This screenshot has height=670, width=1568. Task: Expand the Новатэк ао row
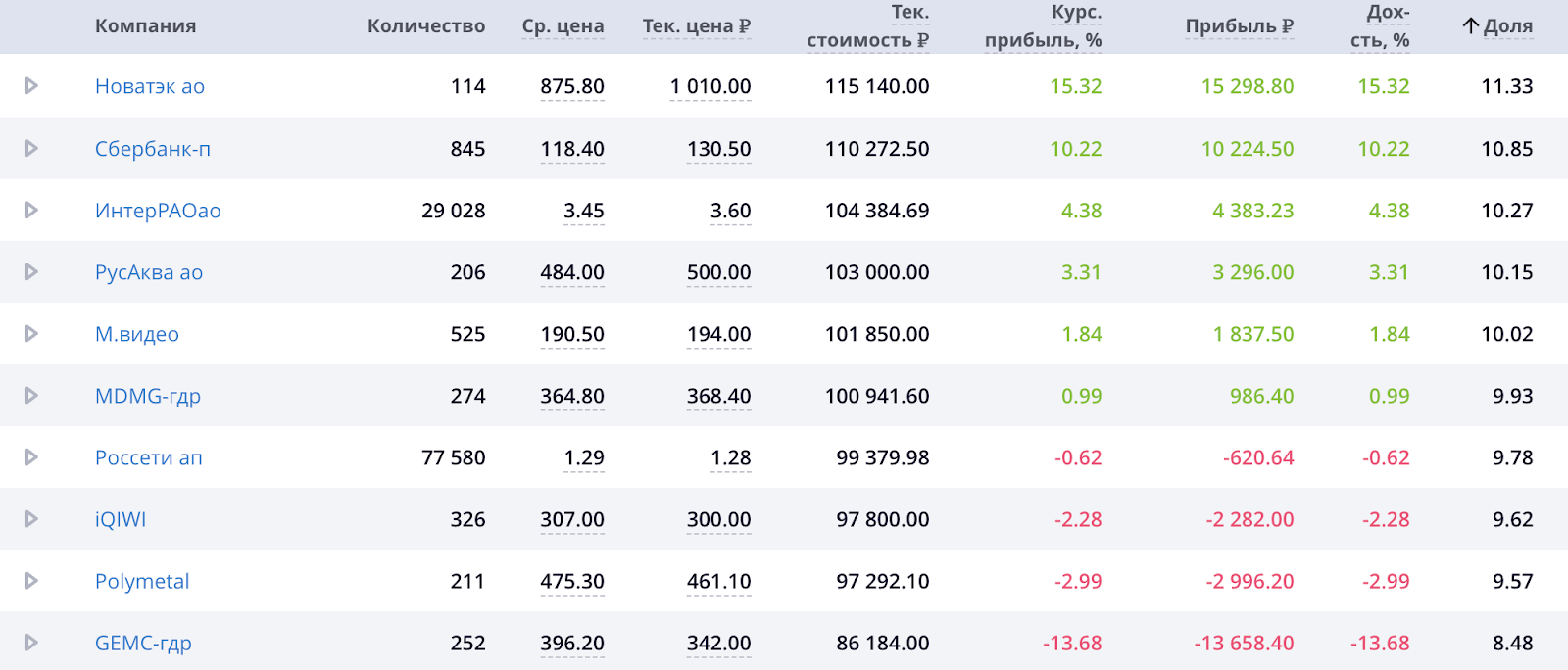31,86
